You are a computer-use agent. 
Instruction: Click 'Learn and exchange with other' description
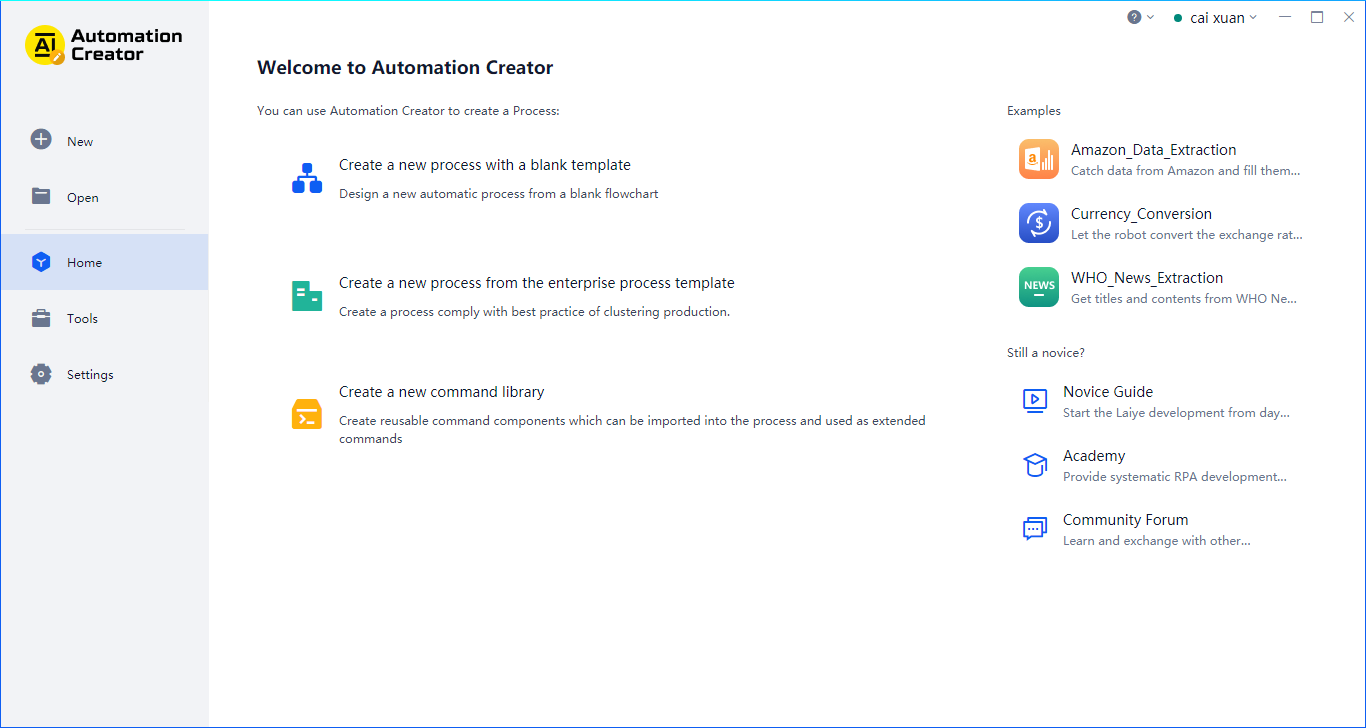click(x=1157, y=541)
